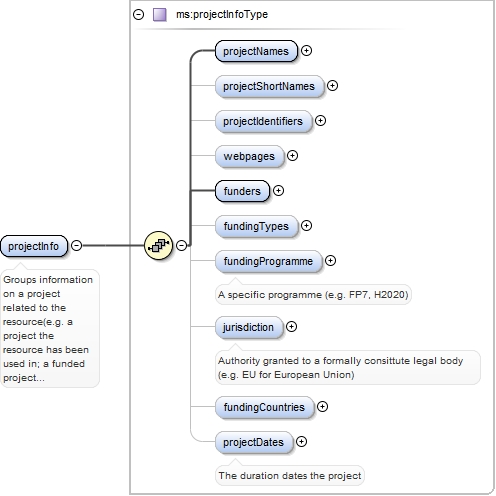Select the jurisdiction element node
496x496 pixels.
(249, 327)
